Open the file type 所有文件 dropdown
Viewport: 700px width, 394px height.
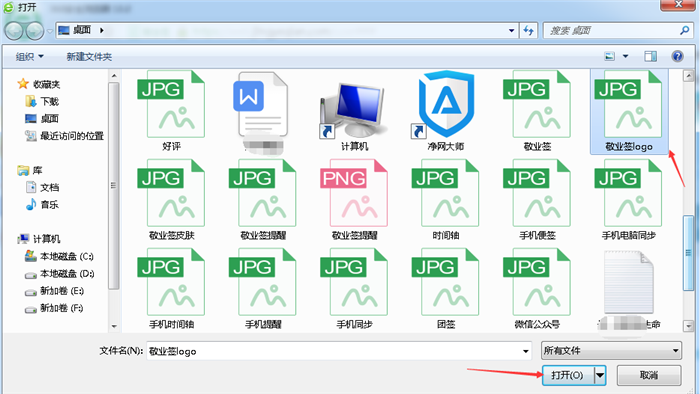coord(611,351)
